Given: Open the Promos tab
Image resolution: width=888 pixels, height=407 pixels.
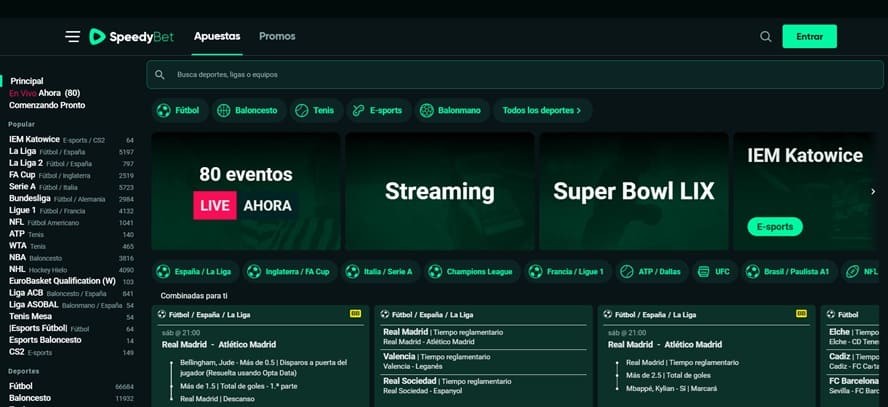Looking at the screenshot, I should tap(277, 36).
